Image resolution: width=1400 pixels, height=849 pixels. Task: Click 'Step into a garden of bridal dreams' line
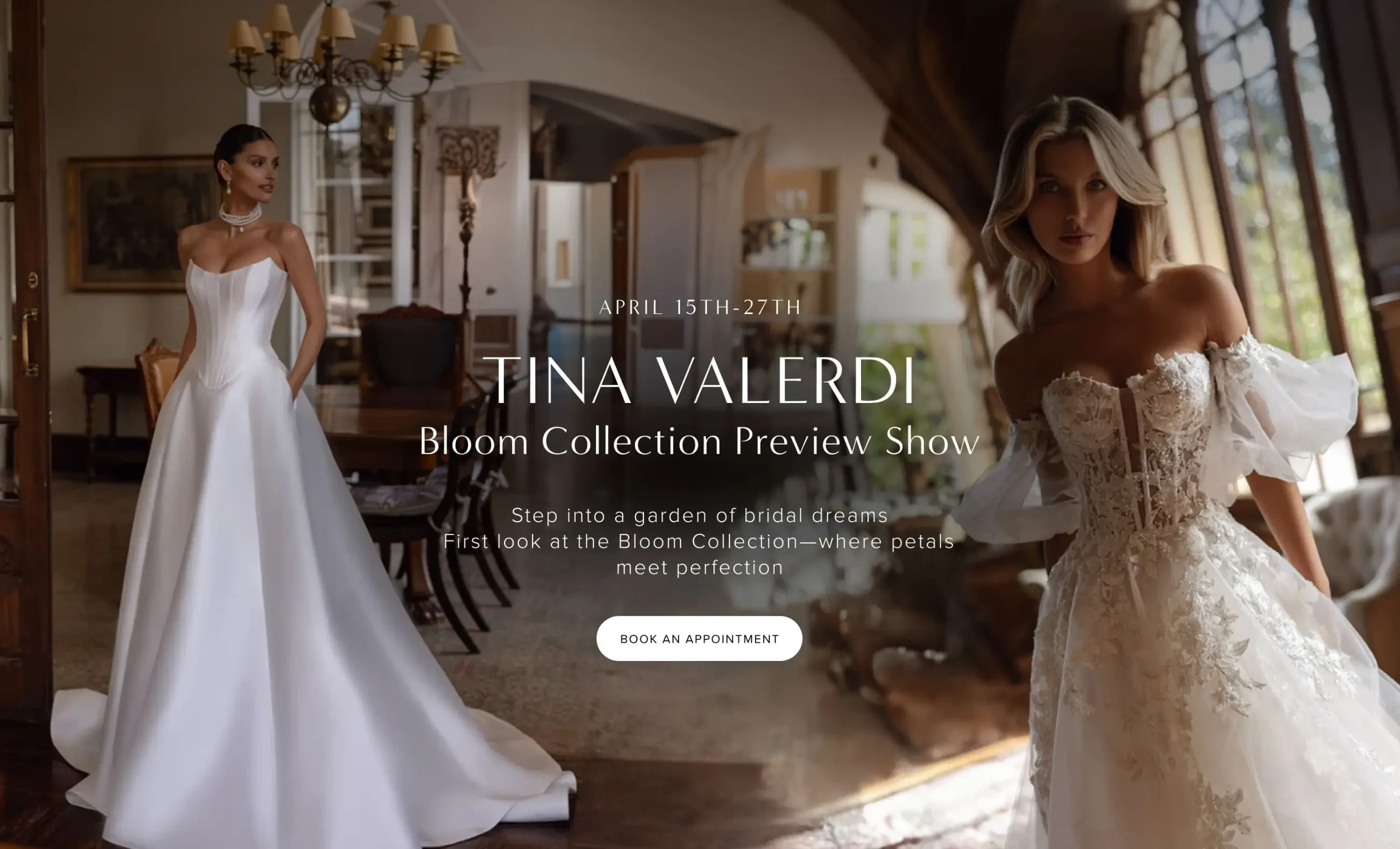pos(699,516)
